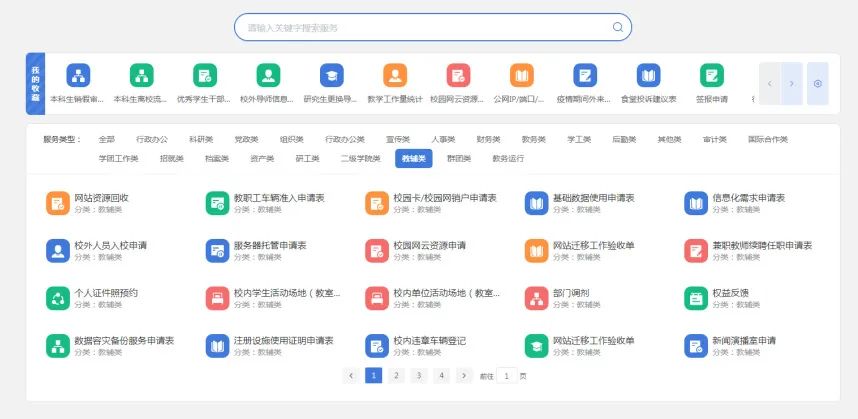Select the 个人证件照预约 icon
The width and height of the screenshot is (858, 419).
click(57, 298)
